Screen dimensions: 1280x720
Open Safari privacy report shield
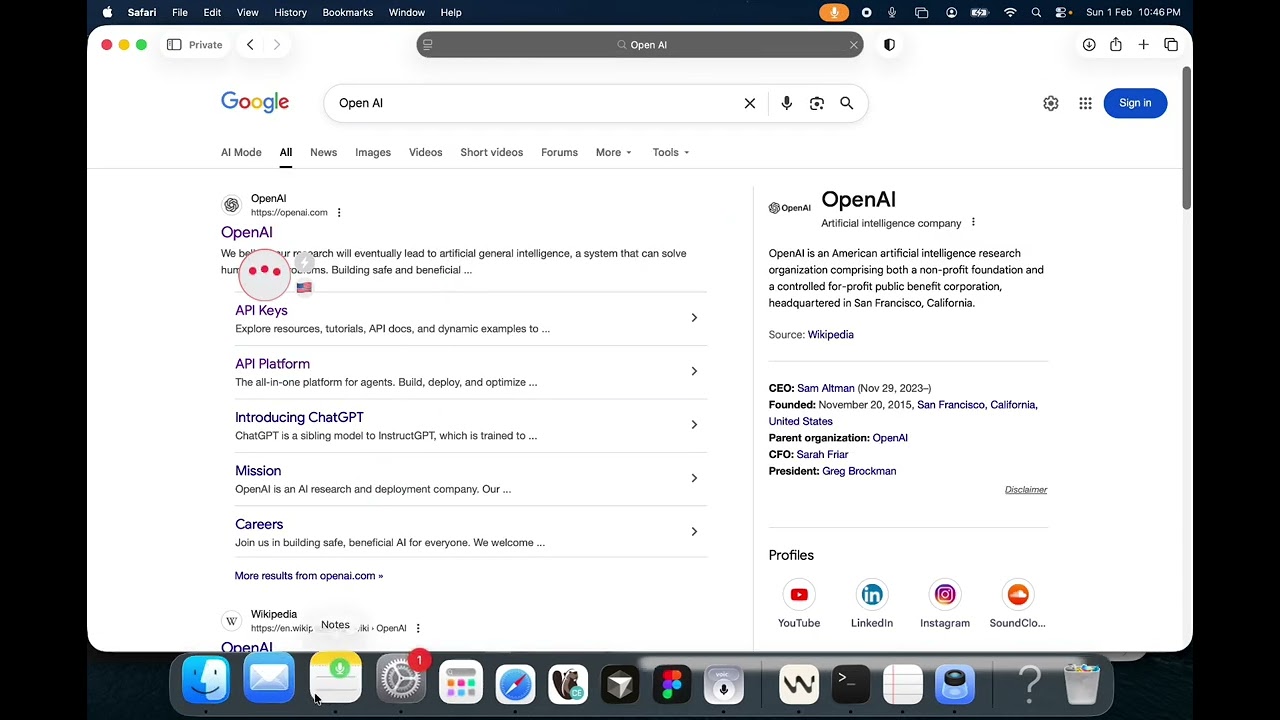[889, 44]
